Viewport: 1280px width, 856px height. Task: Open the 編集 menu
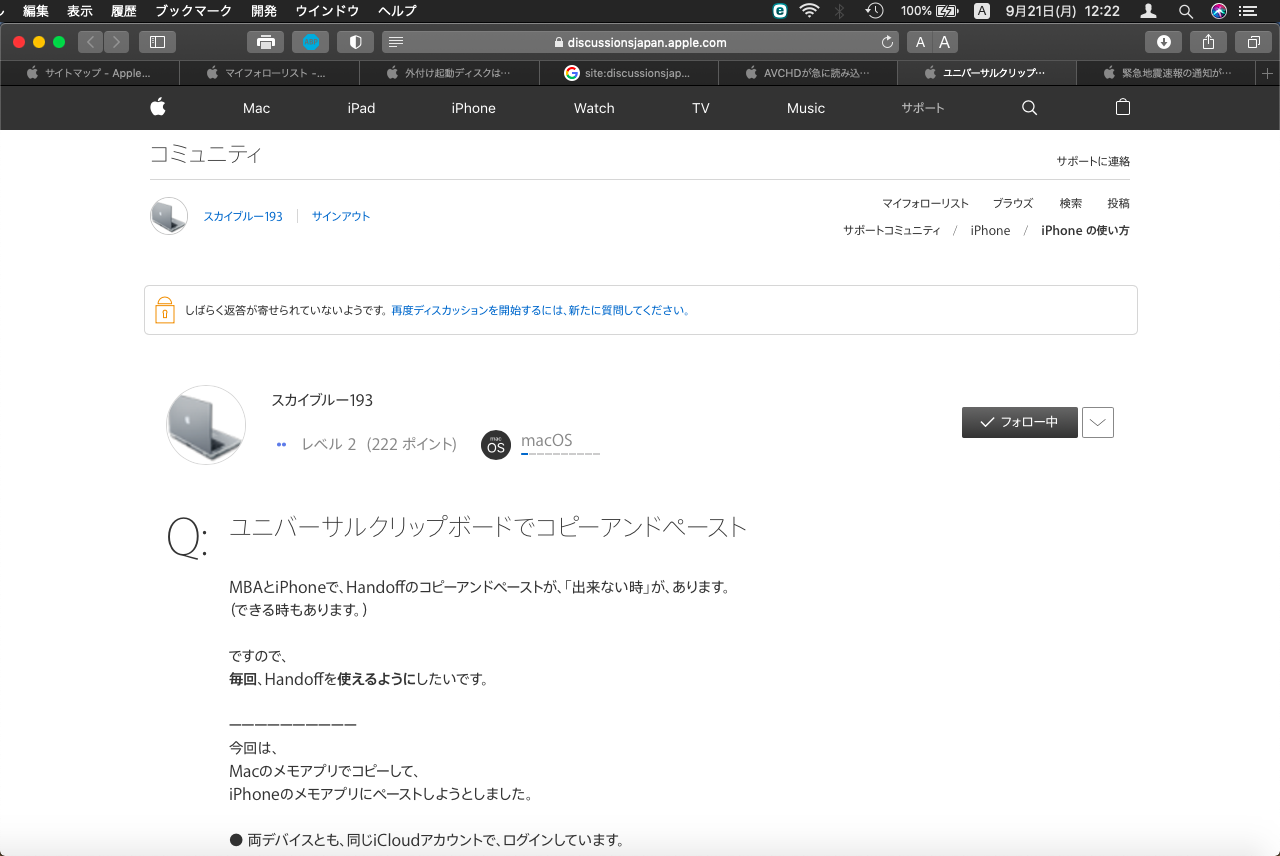pyautogui.click(x=36, y=11)
